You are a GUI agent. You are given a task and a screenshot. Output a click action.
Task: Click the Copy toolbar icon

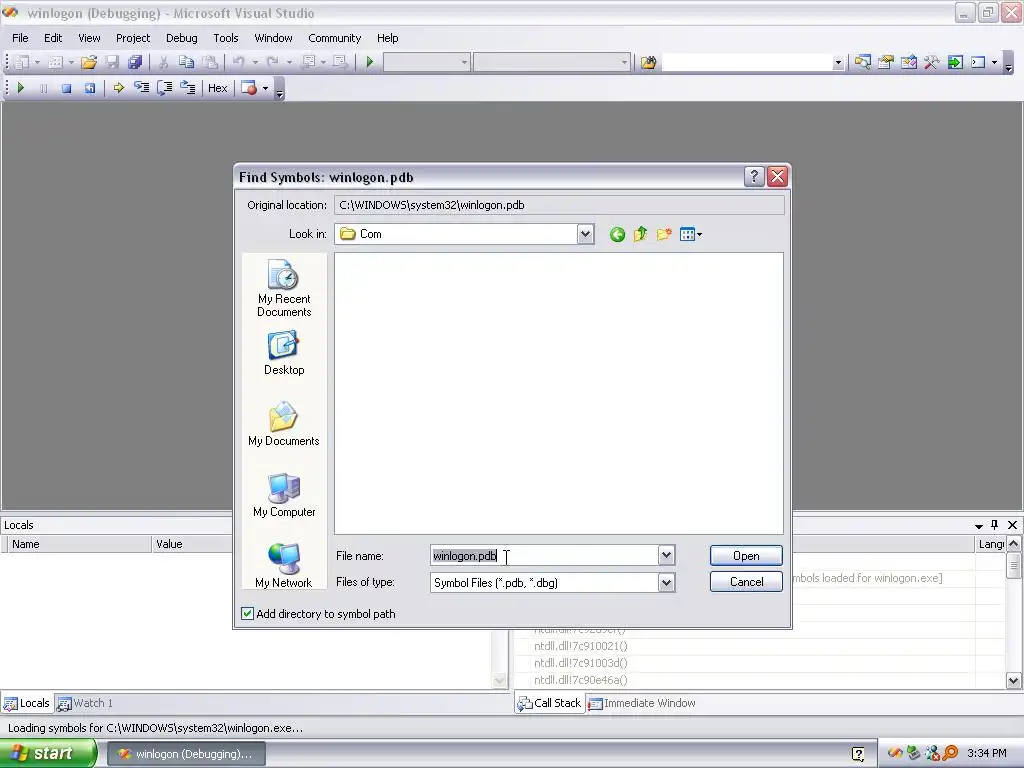[x=186, y=62]
